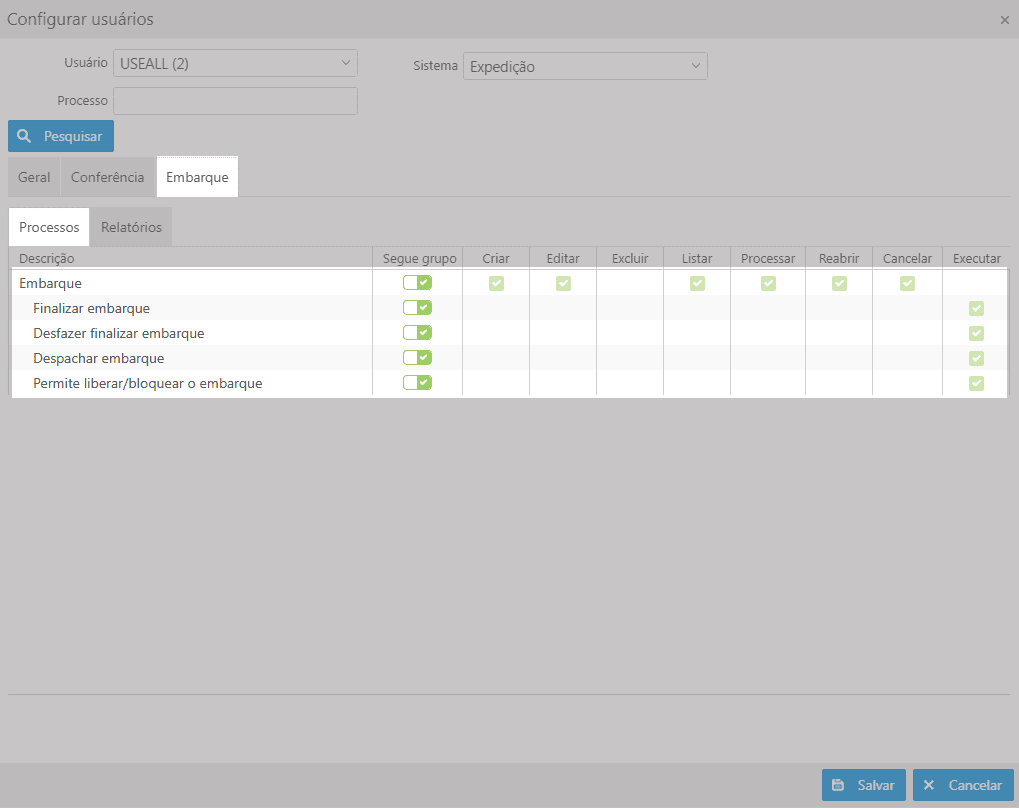Screen dimensions: 1019x808
Task: Toggle Segue grupo for Desfazer finalizar embarque
Action: pyautogui.click(x=417, y=333)
